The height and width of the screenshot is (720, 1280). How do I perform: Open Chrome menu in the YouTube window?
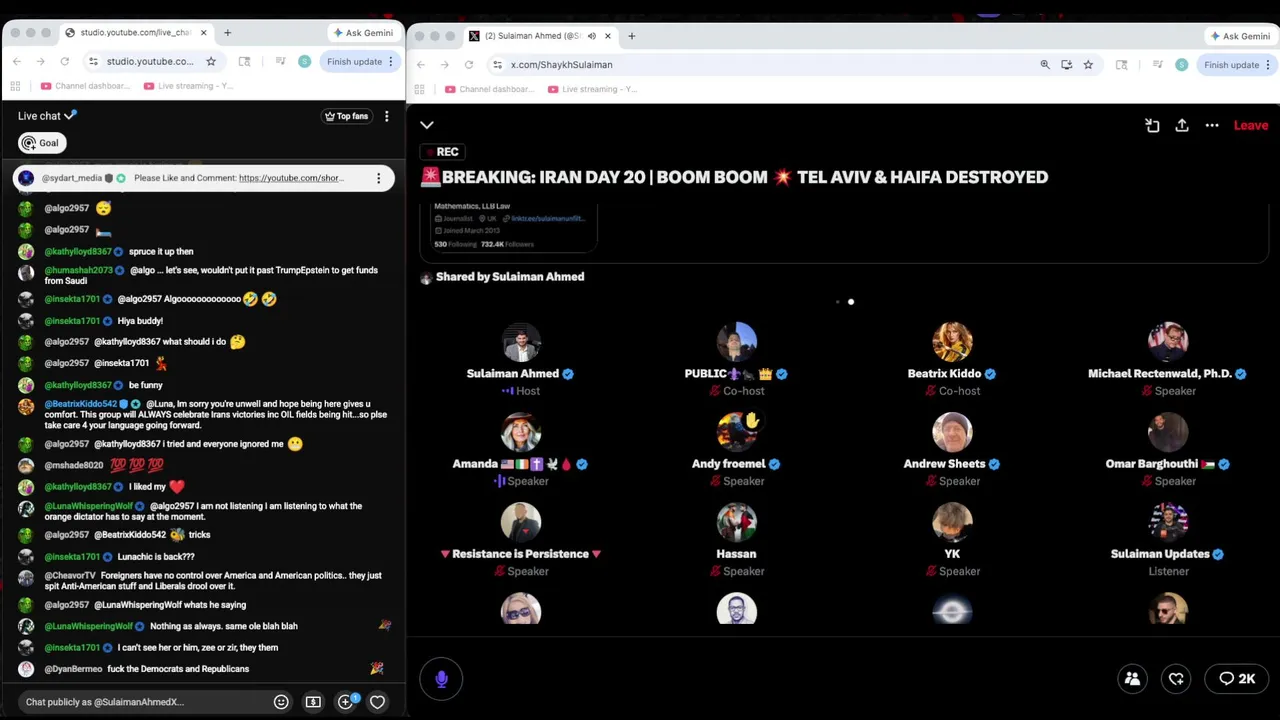(391, 62)
